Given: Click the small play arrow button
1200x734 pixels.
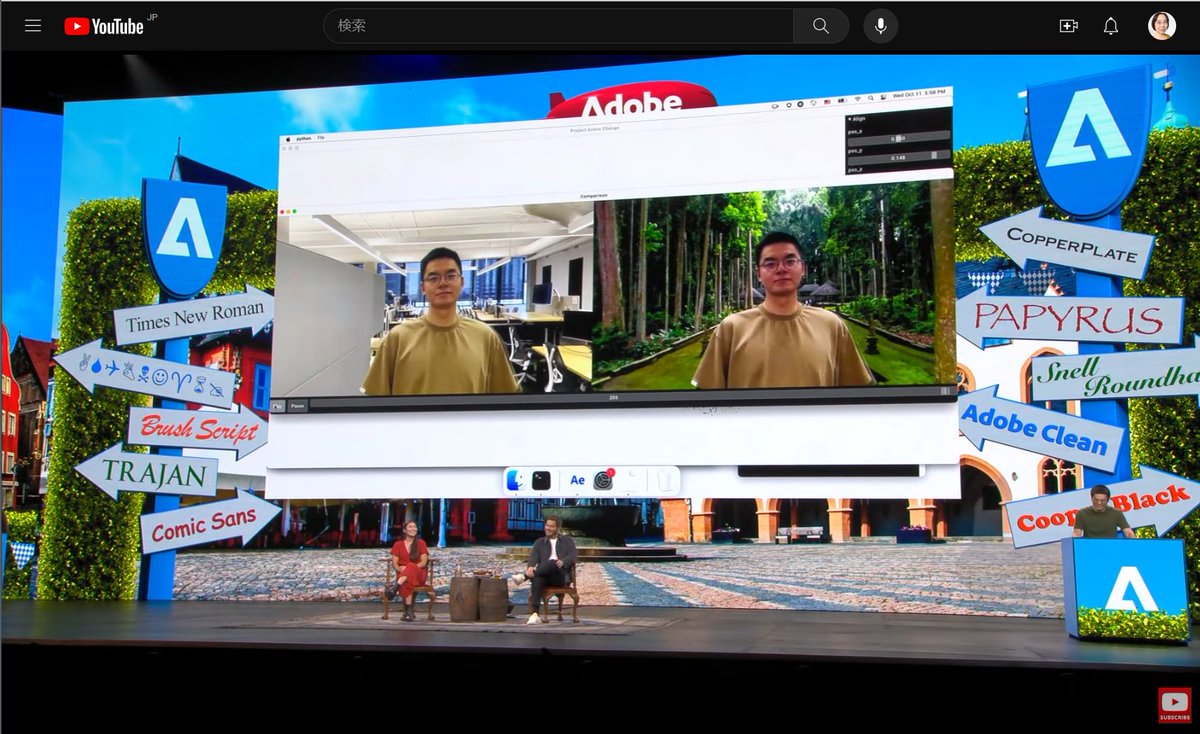Looking at the screenshot, I should point(278,406).
